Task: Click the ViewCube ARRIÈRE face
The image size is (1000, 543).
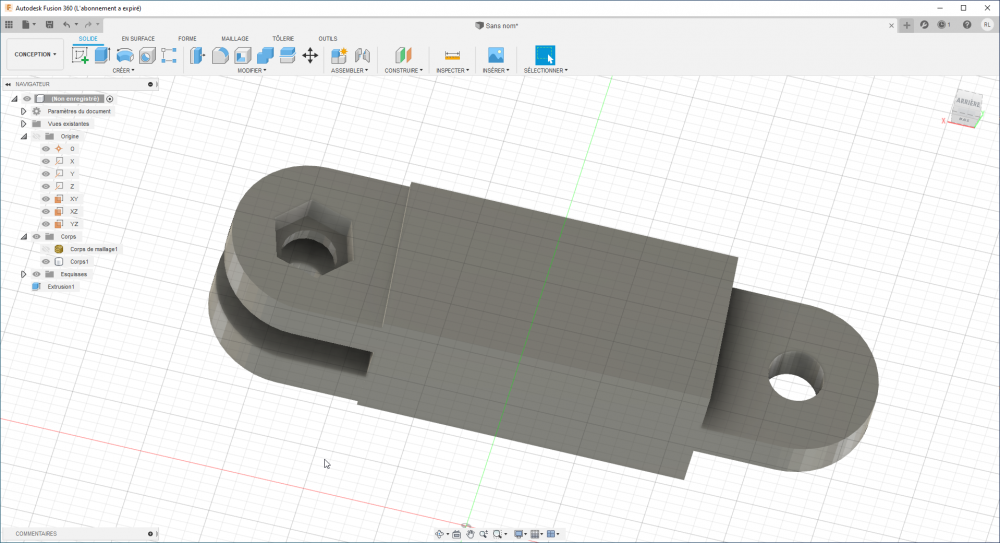Action: [x=967, y=103]
